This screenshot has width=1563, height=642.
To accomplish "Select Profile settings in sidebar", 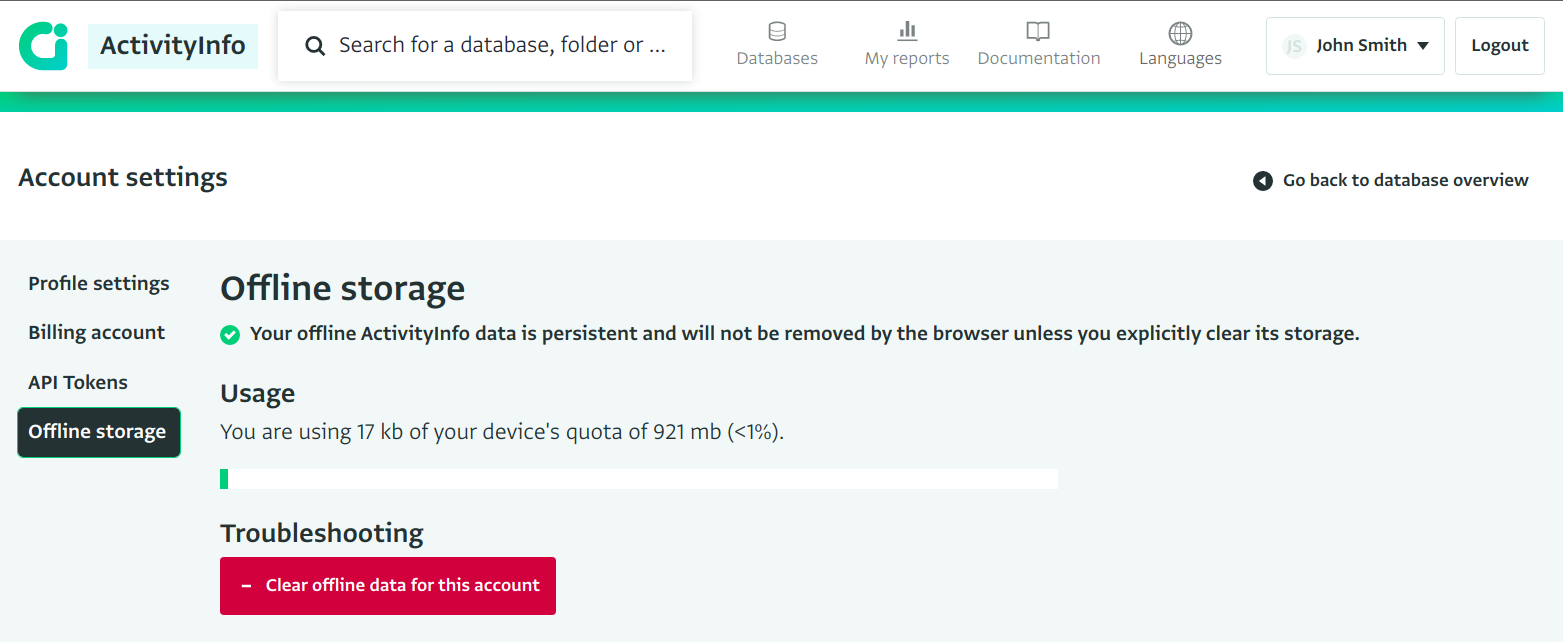I will tap(99, 284).
